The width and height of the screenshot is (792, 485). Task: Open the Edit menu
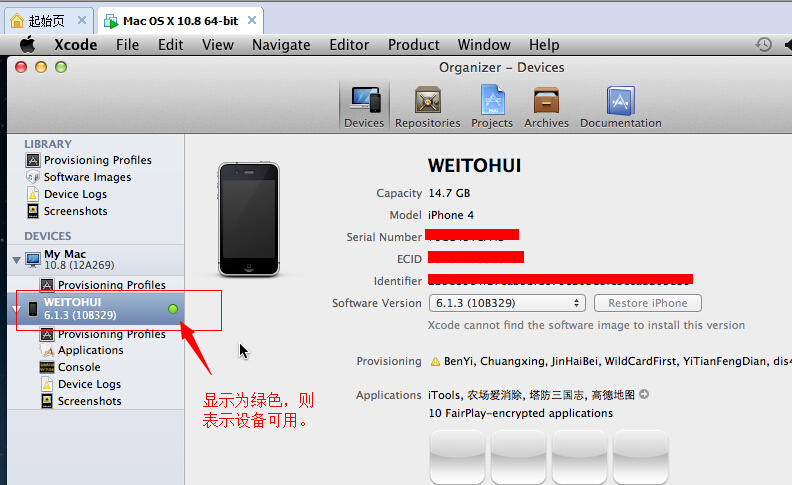[x=170, y=45]
